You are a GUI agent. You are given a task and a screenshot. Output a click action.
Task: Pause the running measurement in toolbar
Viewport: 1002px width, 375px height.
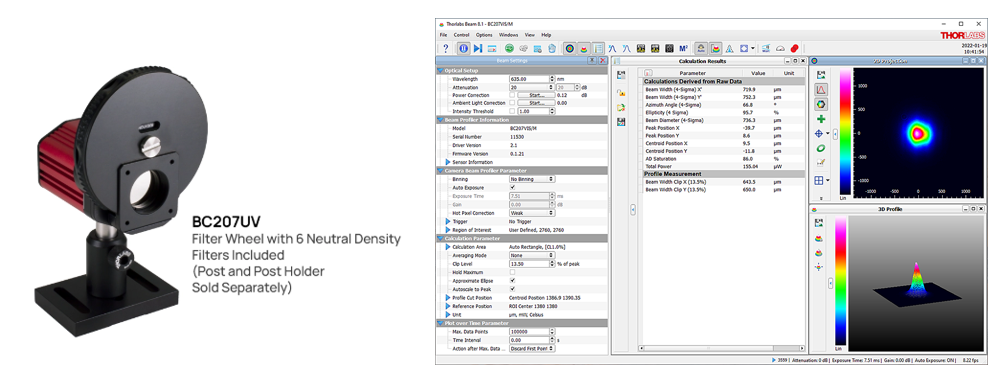463,49
